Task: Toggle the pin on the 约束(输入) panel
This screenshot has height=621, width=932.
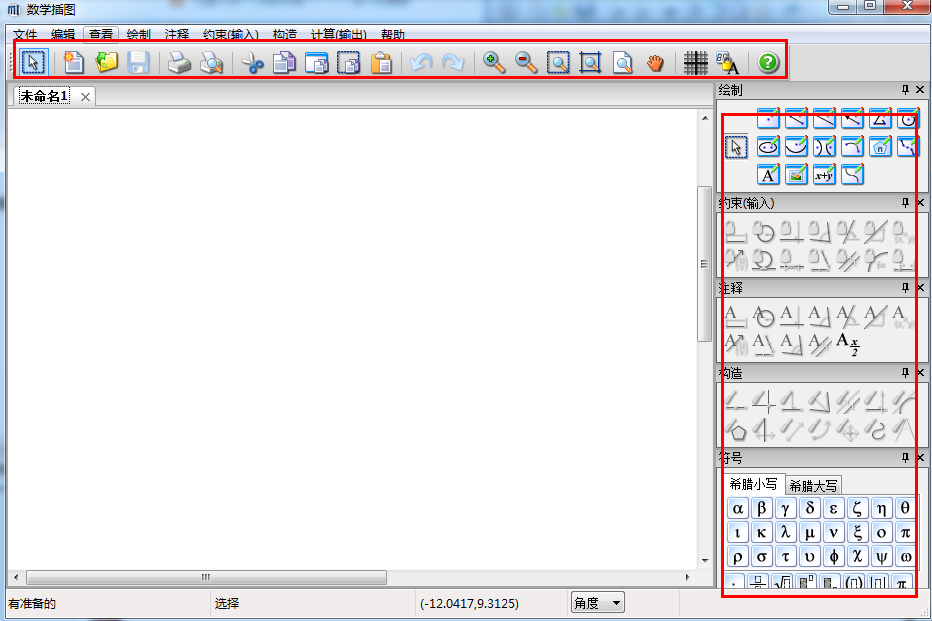Action: tap(905, 203)
